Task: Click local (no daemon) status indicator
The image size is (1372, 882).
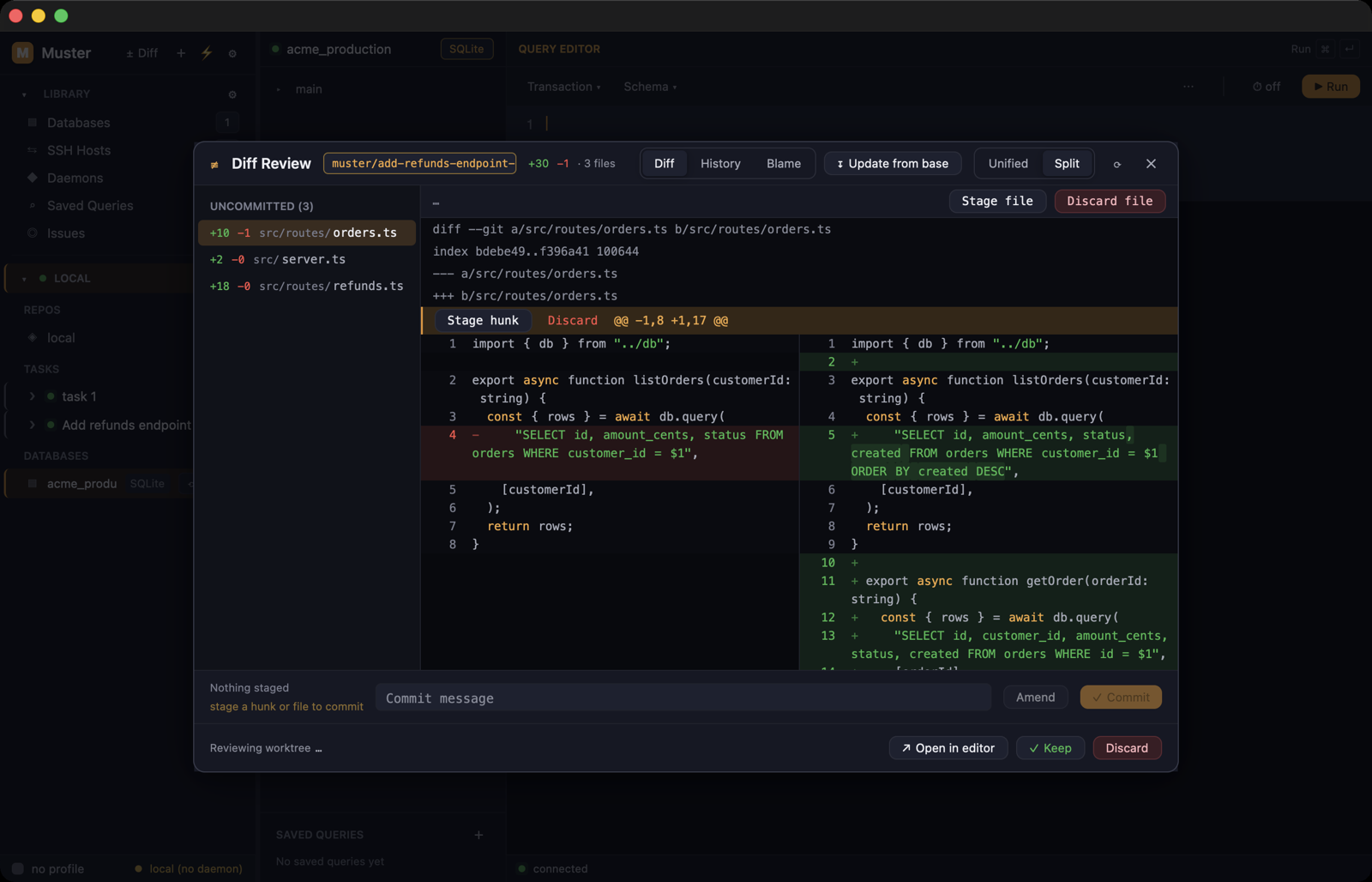Action: click(189, 869)
